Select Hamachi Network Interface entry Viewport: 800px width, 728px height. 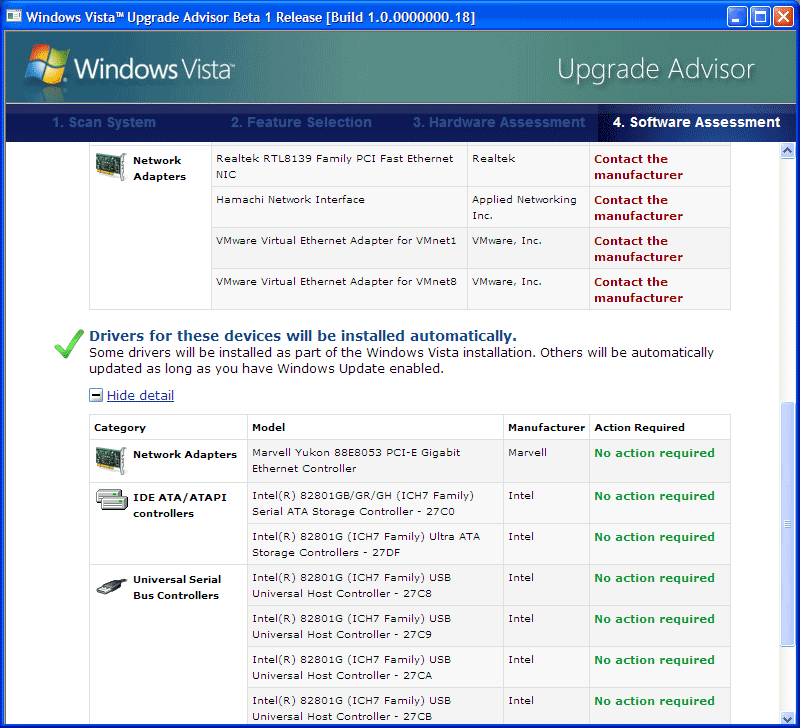coord(290,199)
